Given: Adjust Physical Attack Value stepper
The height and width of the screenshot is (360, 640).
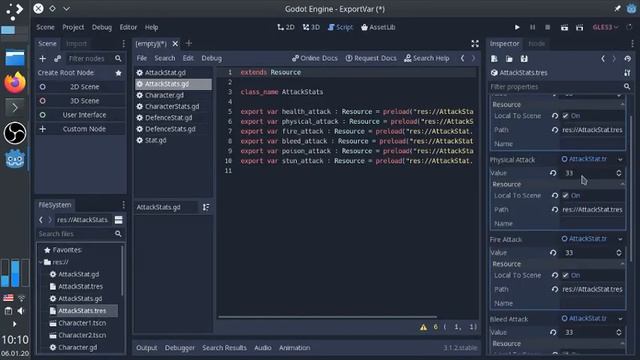Looking at the screenshot, I should tap(619, 173).
